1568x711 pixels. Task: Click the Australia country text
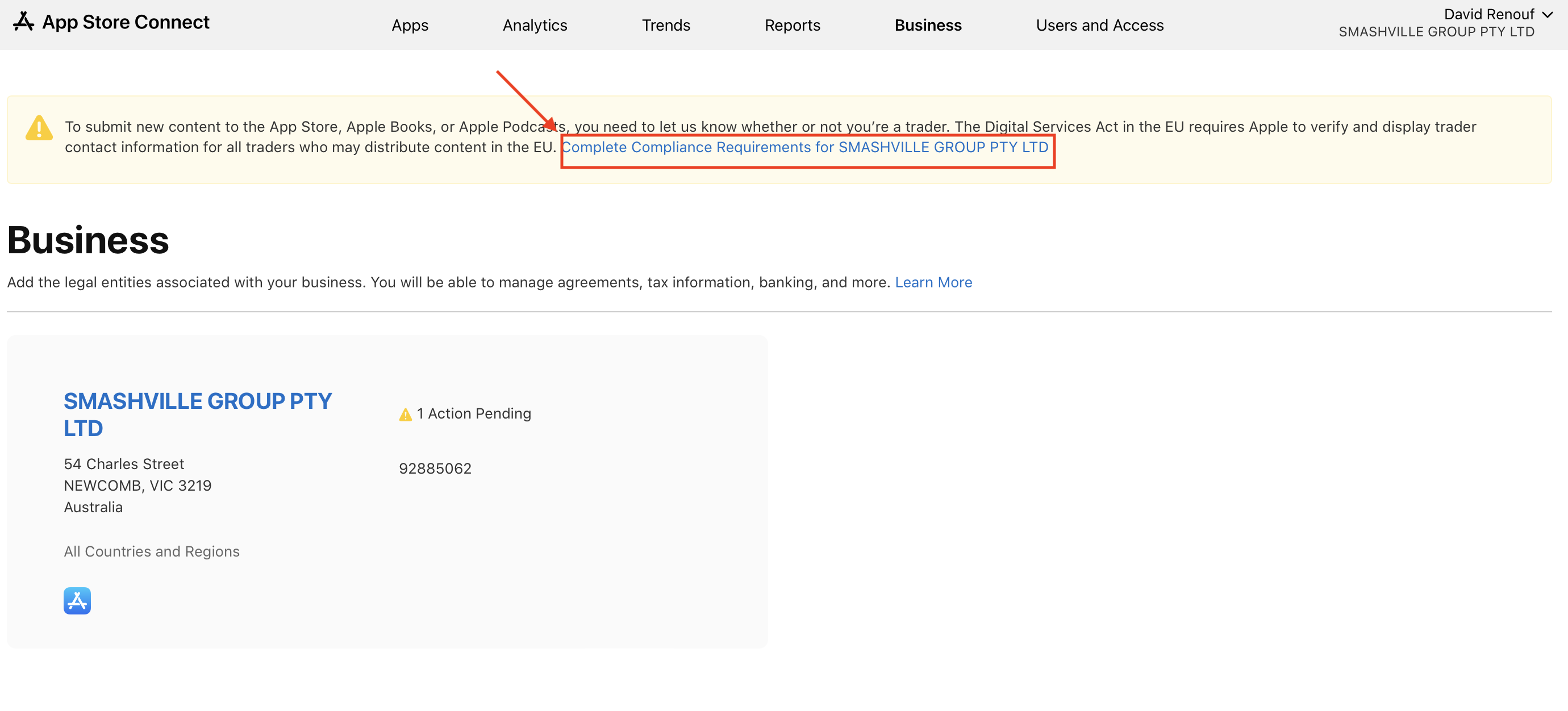[93, 507]
